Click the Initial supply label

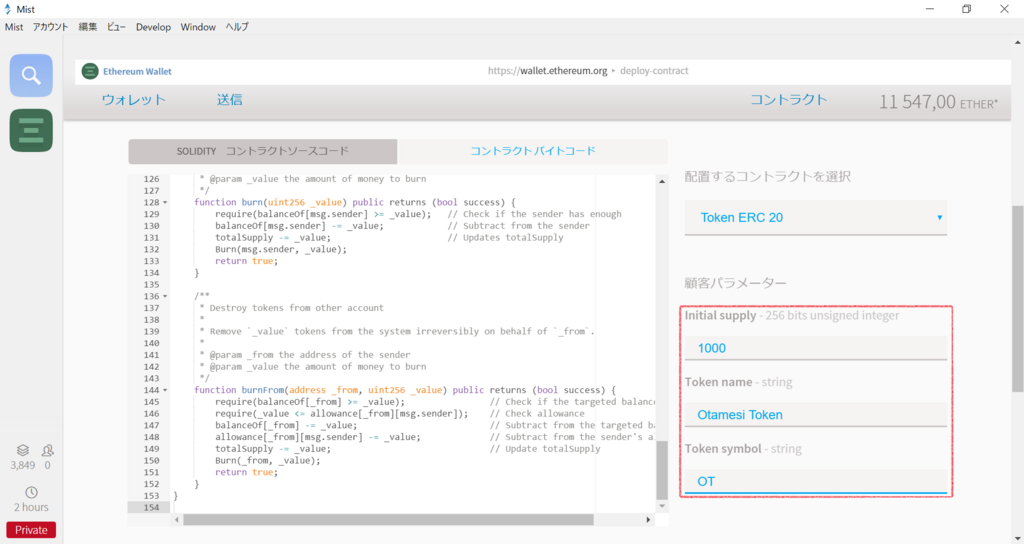point(720,315)
